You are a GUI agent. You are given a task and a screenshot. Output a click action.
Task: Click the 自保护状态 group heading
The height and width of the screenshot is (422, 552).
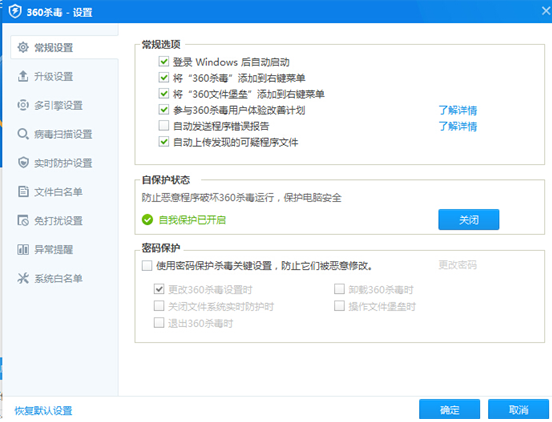[x=166, y=180]
